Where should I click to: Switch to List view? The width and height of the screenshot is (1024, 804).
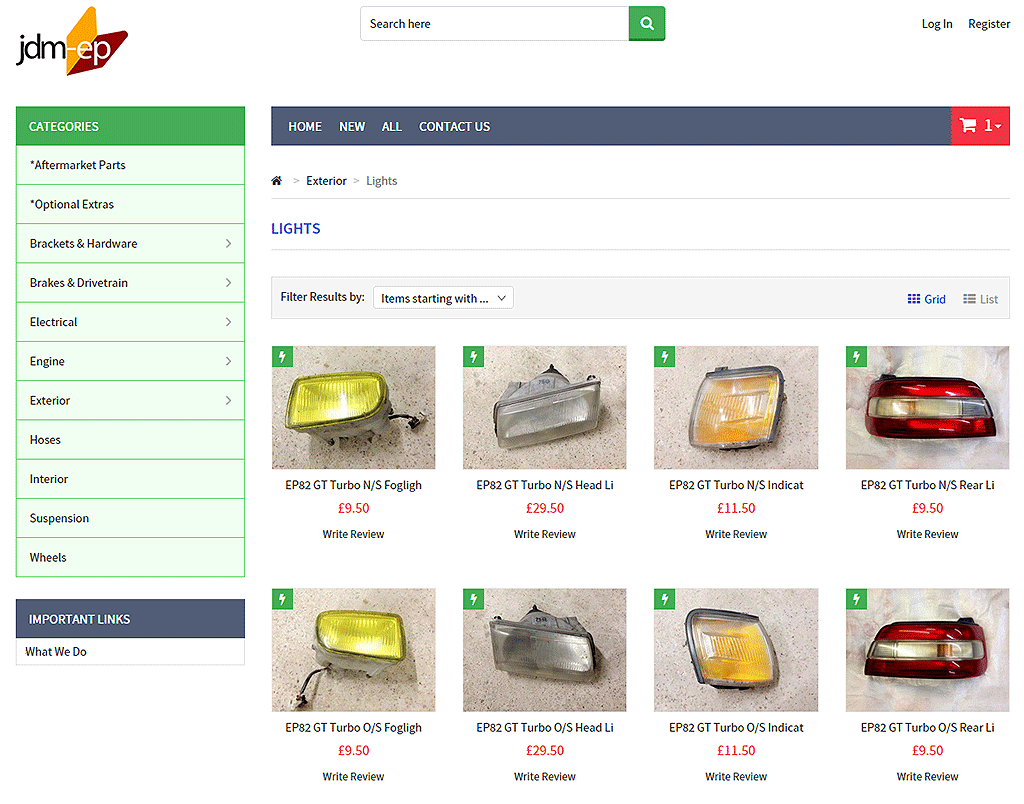[x=980, y=299]
